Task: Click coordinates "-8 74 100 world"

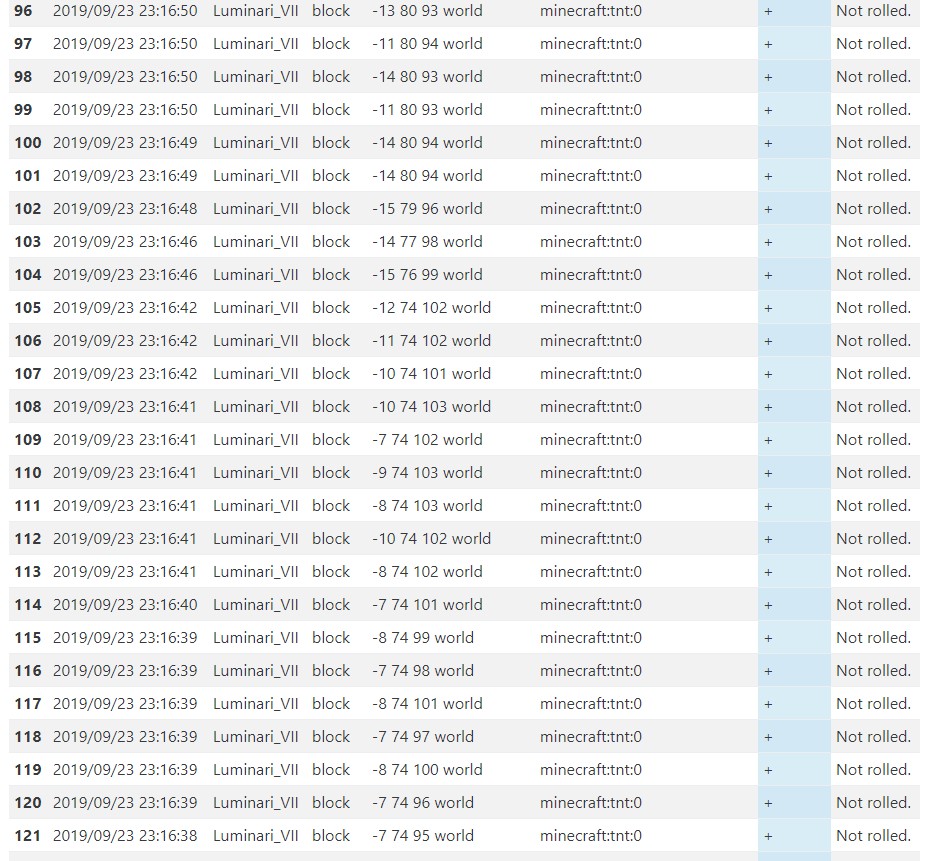Action: click(427, 770)
